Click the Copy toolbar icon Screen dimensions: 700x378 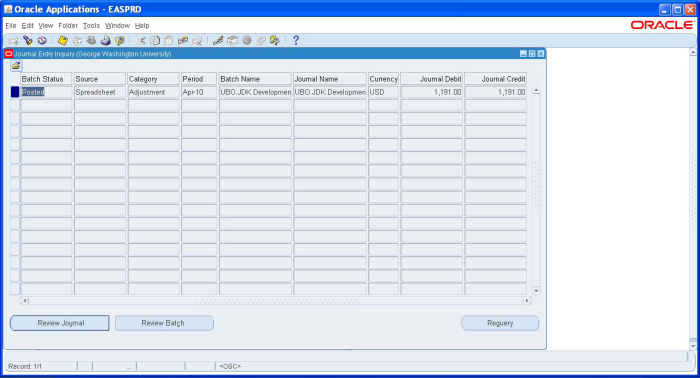pyautogui.click(x=155, y=41)
